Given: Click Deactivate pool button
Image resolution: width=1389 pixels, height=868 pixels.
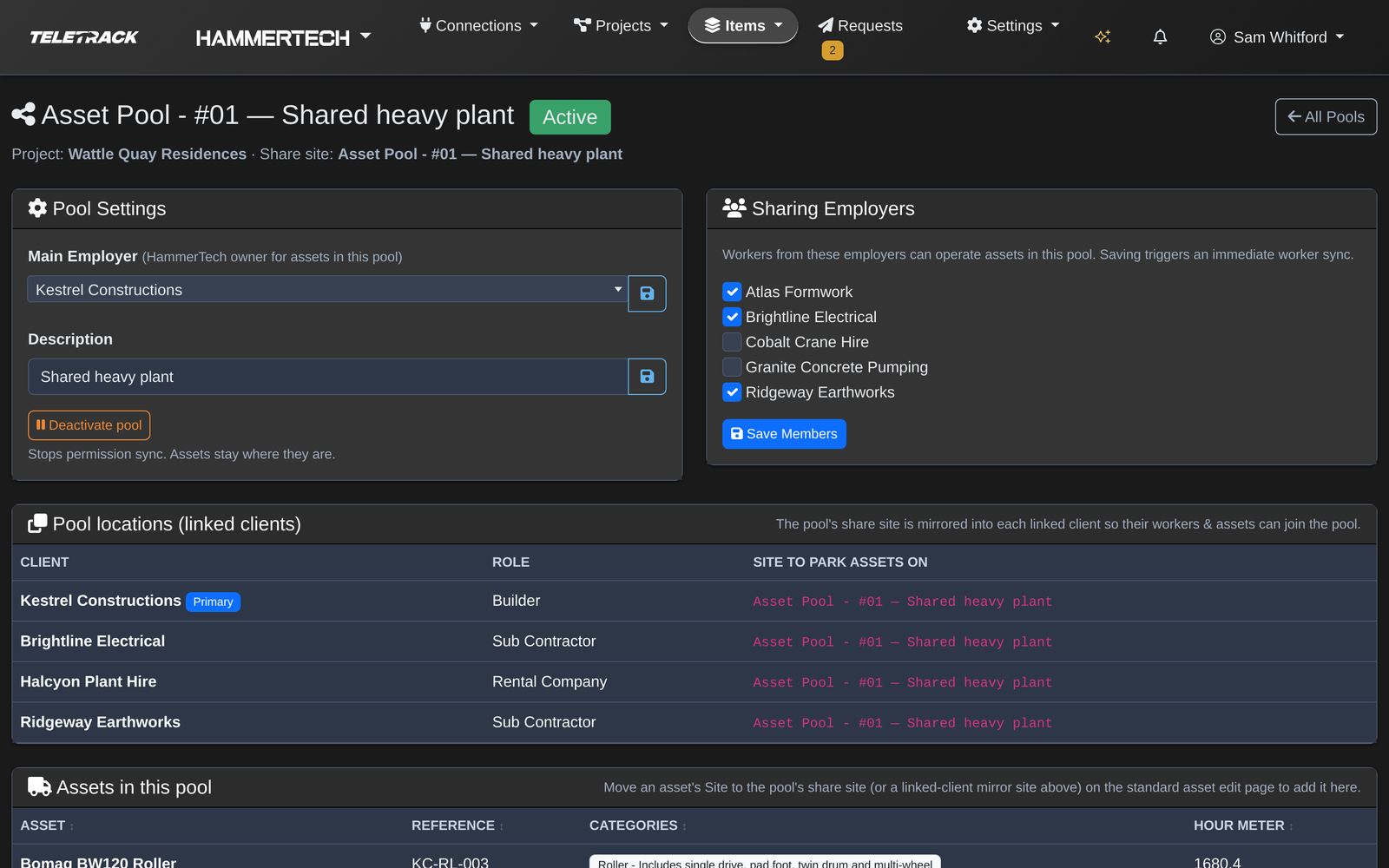Looking at the screenshot, I should [x=89, y=425].
